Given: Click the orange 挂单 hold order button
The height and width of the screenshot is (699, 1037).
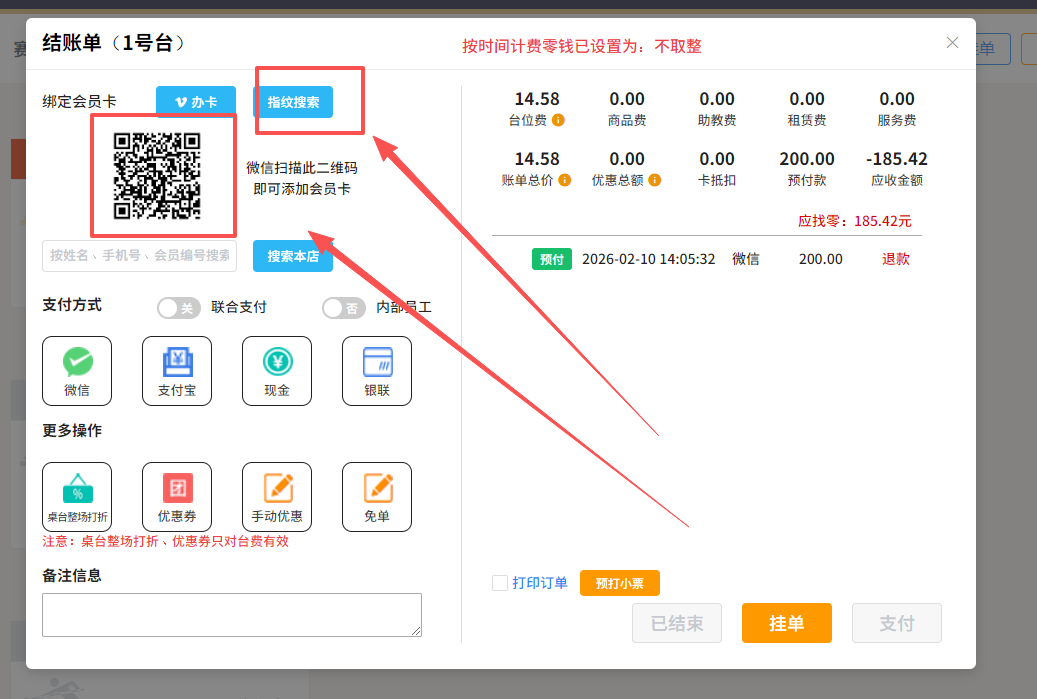Looking at the screenshot, I should [x=786, y=623].
